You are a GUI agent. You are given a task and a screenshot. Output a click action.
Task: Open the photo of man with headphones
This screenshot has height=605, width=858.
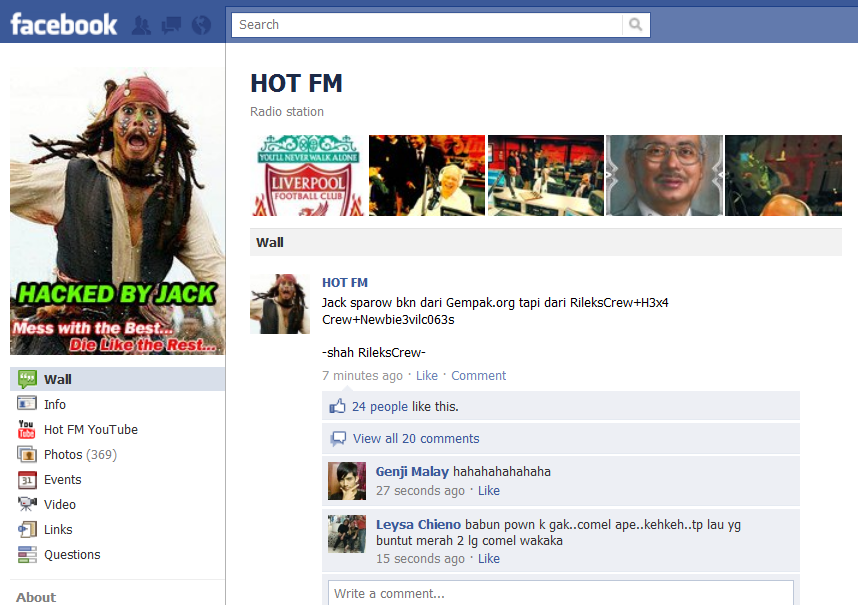(427, 175)
